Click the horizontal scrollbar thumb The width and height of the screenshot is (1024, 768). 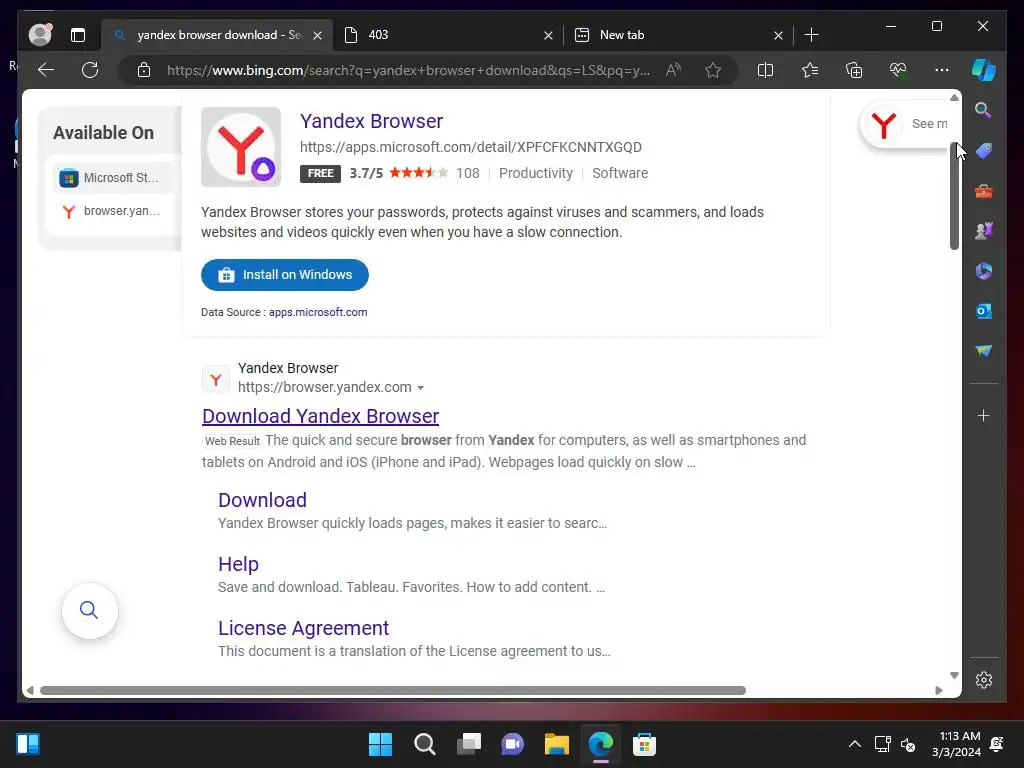click(x=392, y=690)
